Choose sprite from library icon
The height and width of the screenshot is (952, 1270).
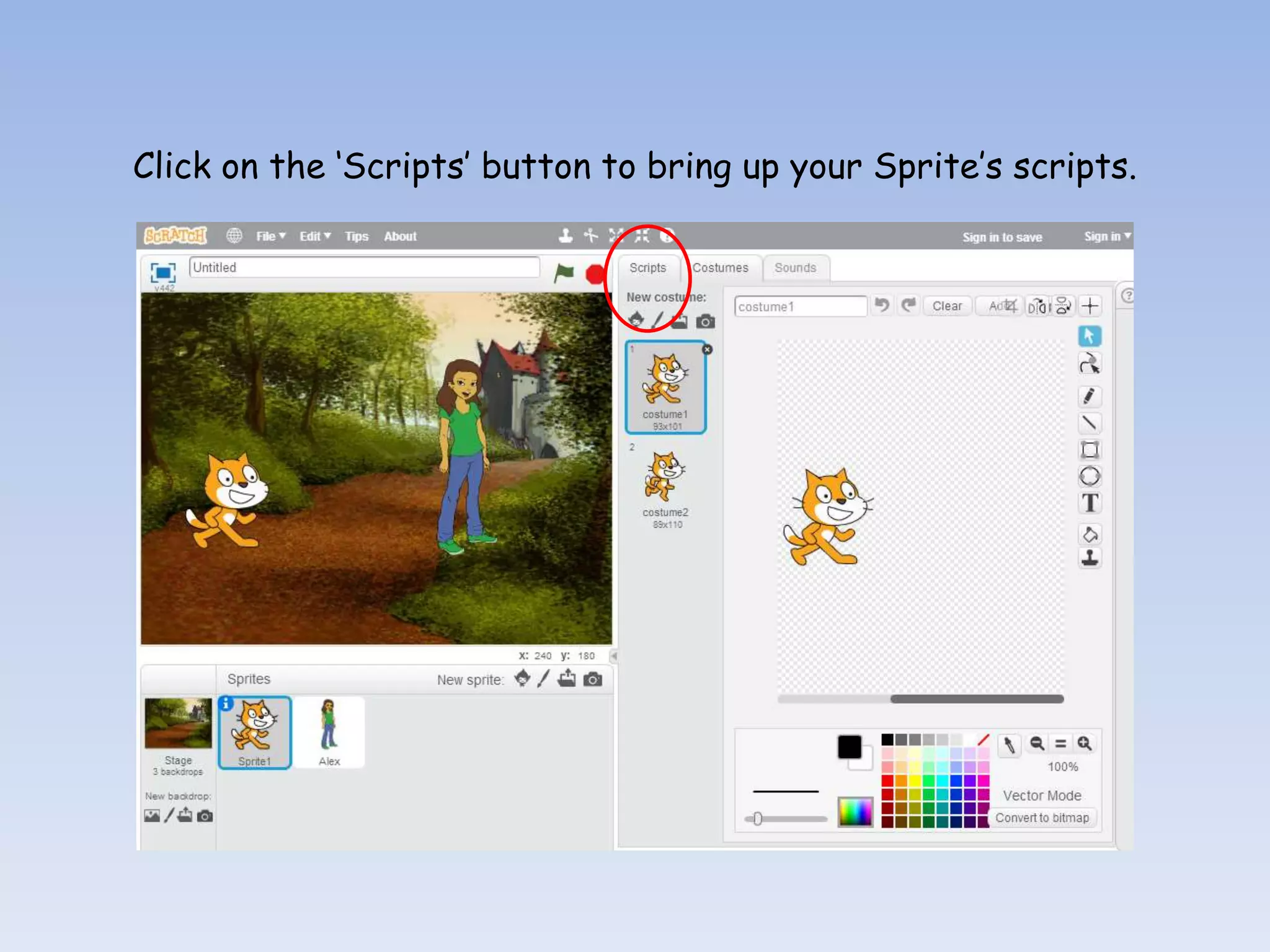[x=522, y=679]
